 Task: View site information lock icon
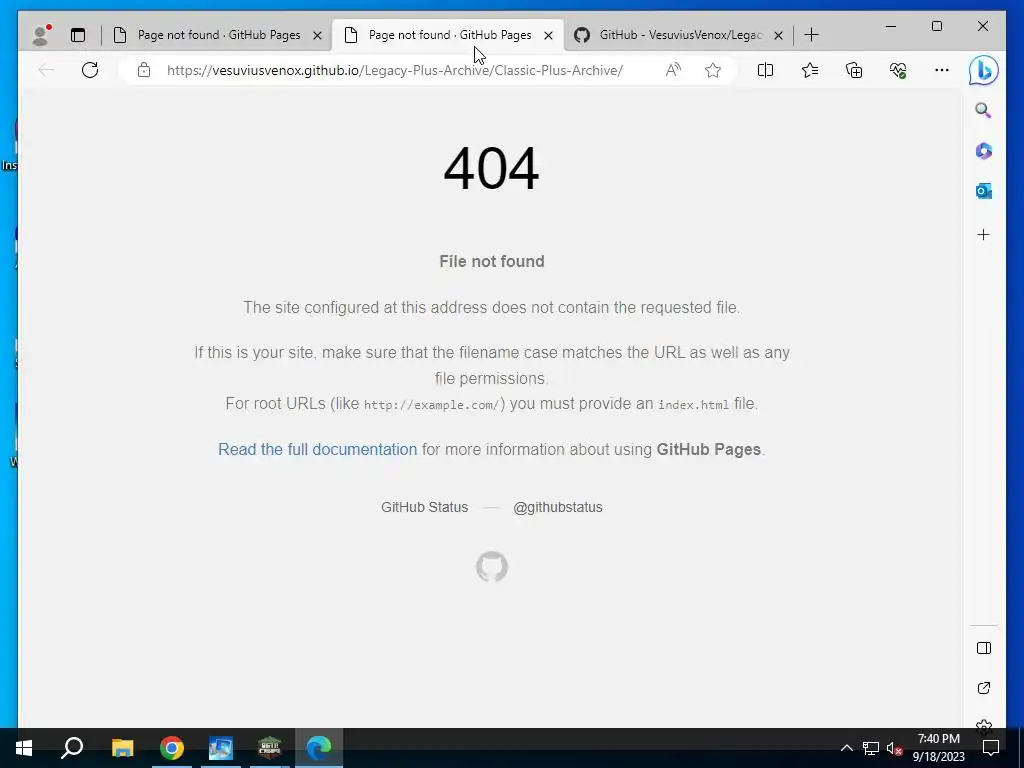click(x=144, y=70)
